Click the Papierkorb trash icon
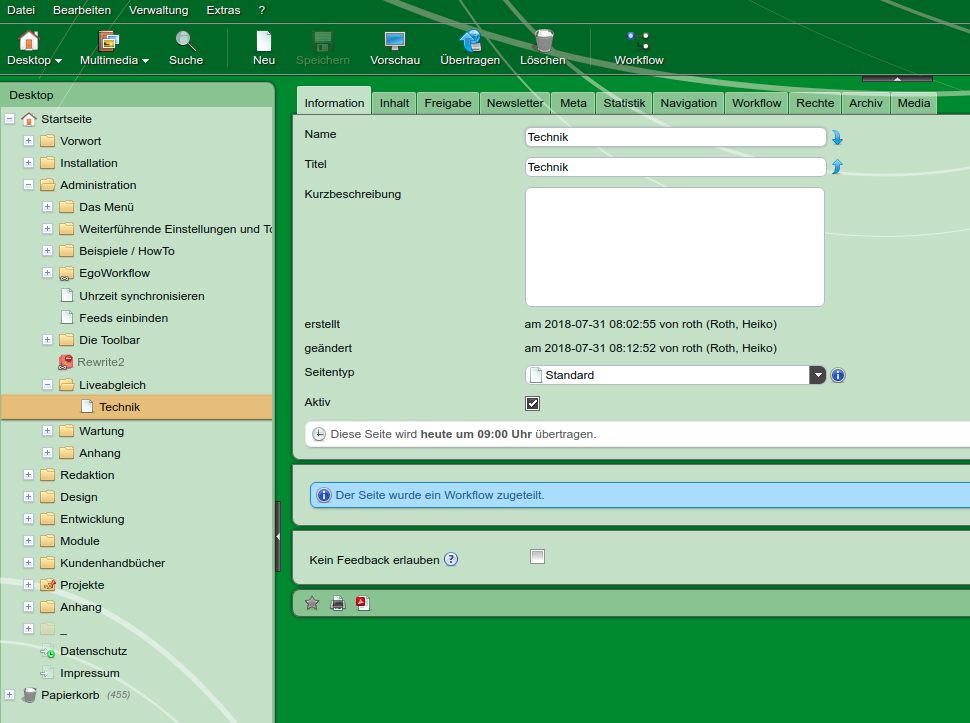The height and width of the screenshot is (723, 970). click(x=28, y=695)
